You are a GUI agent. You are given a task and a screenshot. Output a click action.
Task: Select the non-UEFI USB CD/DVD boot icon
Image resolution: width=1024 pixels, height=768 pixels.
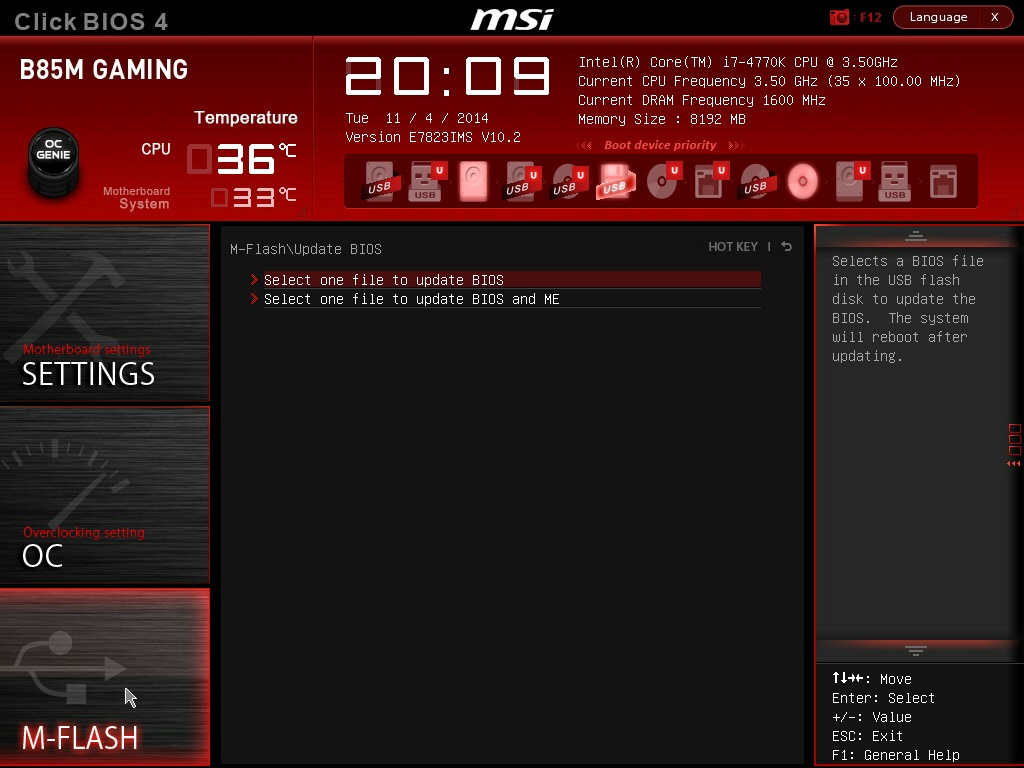click(x=757, y=182)
